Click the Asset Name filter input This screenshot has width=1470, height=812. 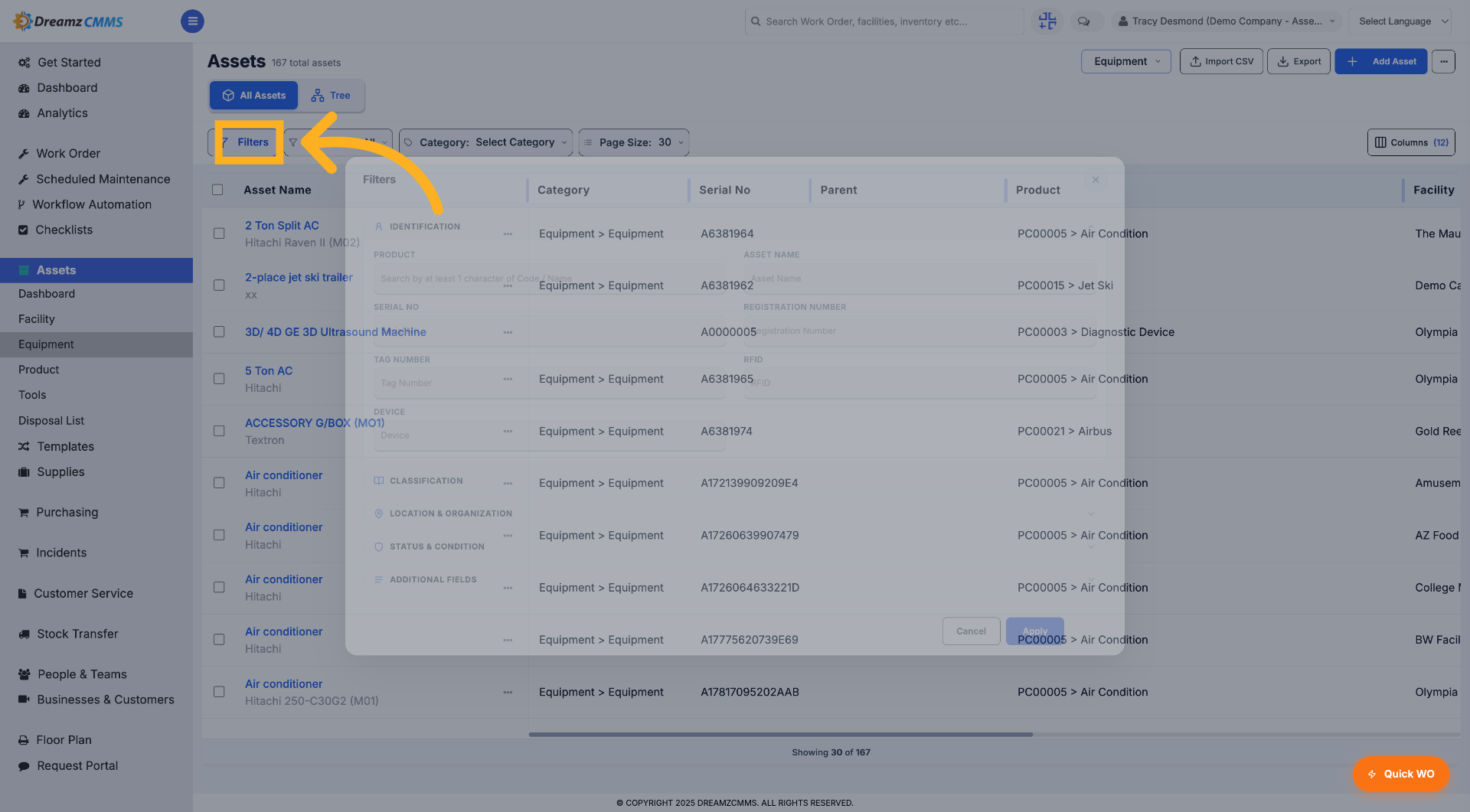(920, 279)
